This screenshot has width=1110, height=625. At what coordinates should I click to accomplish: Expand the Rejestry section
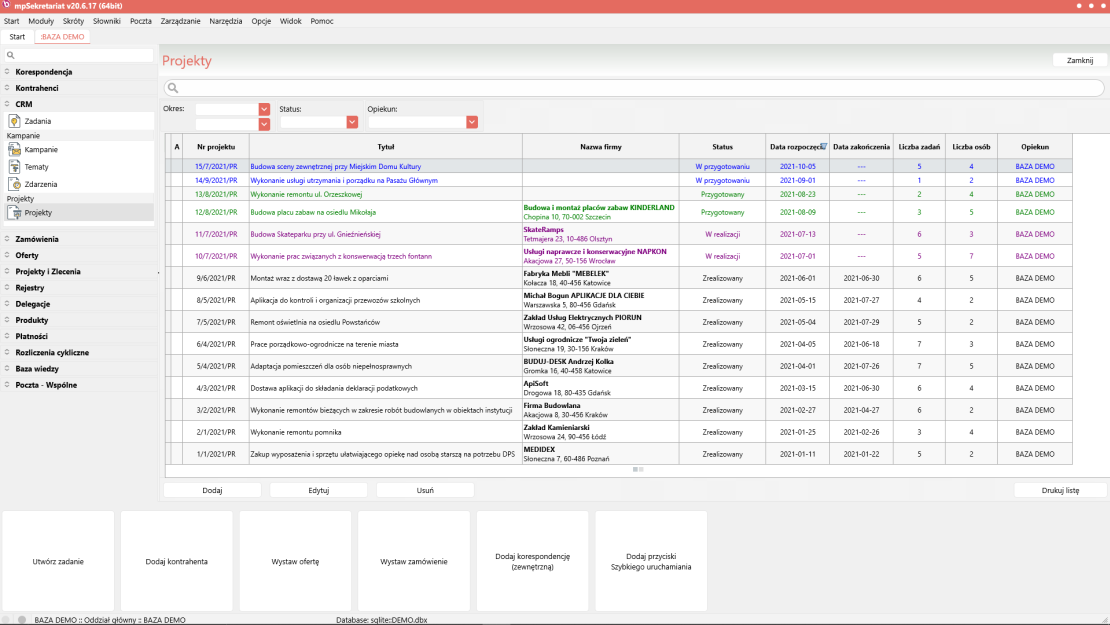click(7, 287)
